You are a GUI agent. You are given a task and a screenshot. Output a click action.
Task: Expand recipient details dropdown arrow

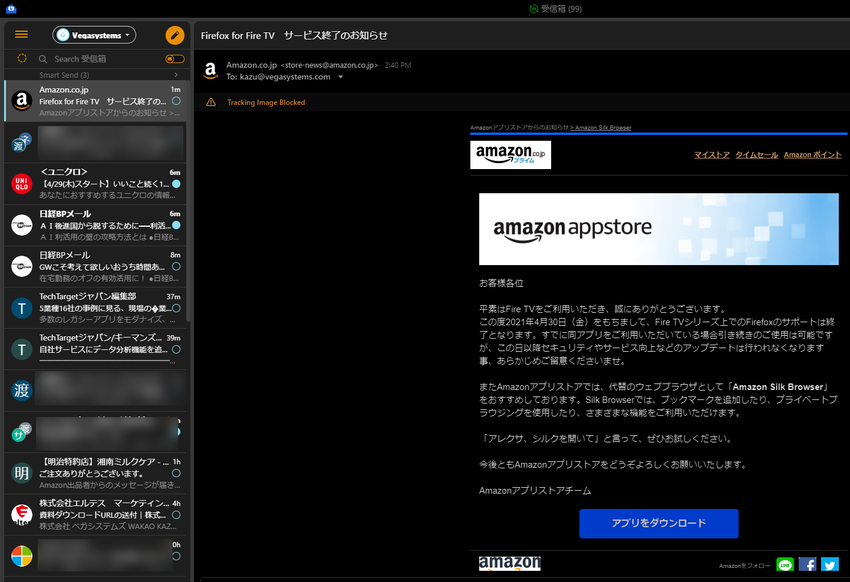[x=340, y=77]
